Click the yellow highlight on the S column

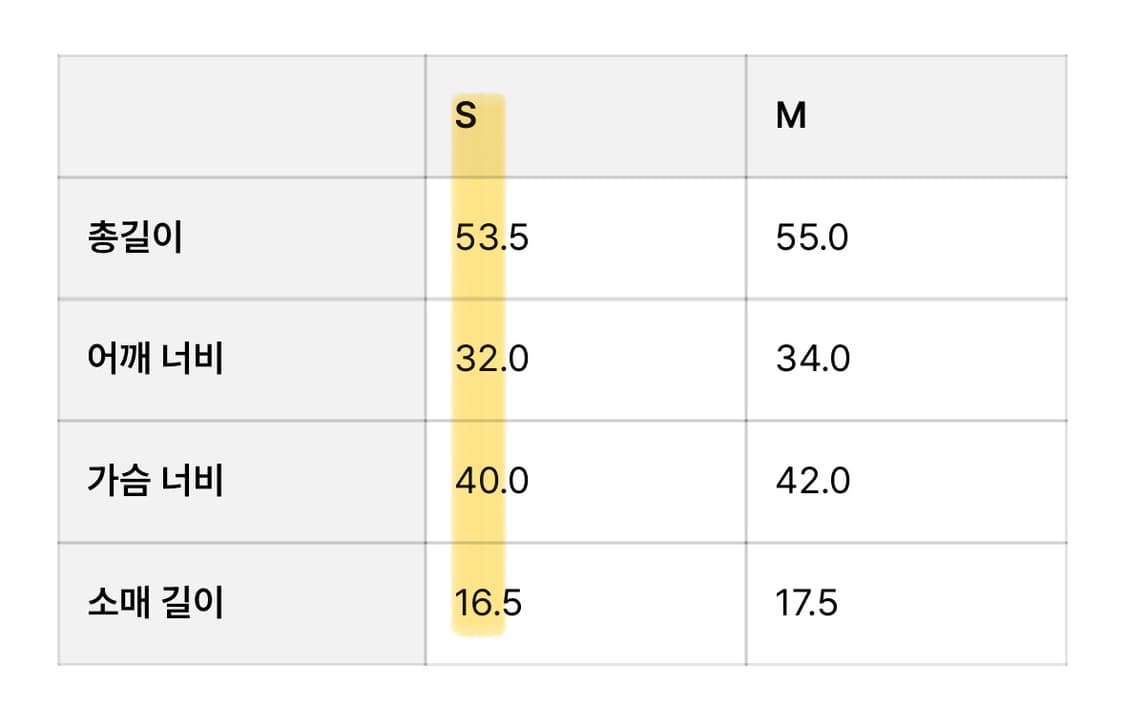coord(479,420)
